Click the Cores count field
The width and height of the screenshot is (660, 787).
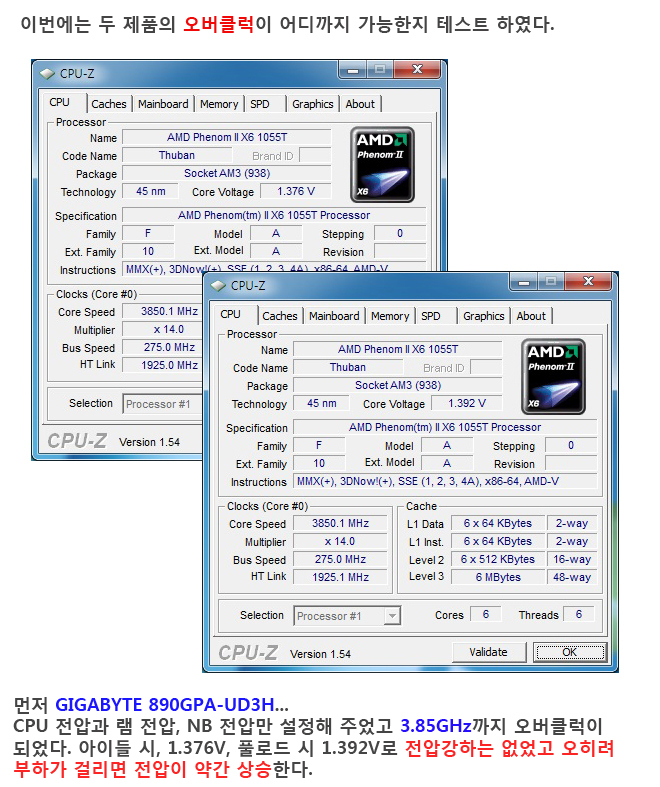pos(486,614)
